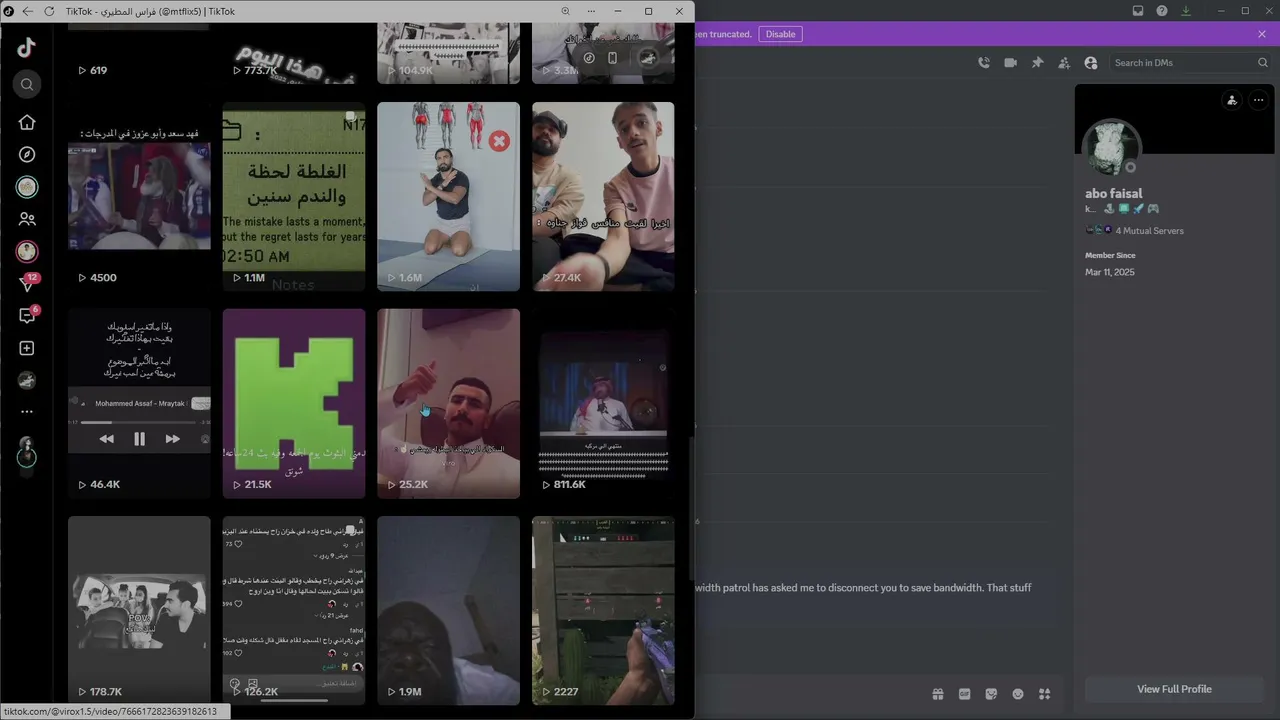Open the car POV video with 178.7K views
Viewport: 1280px width, 720px height.
point(139,610)
